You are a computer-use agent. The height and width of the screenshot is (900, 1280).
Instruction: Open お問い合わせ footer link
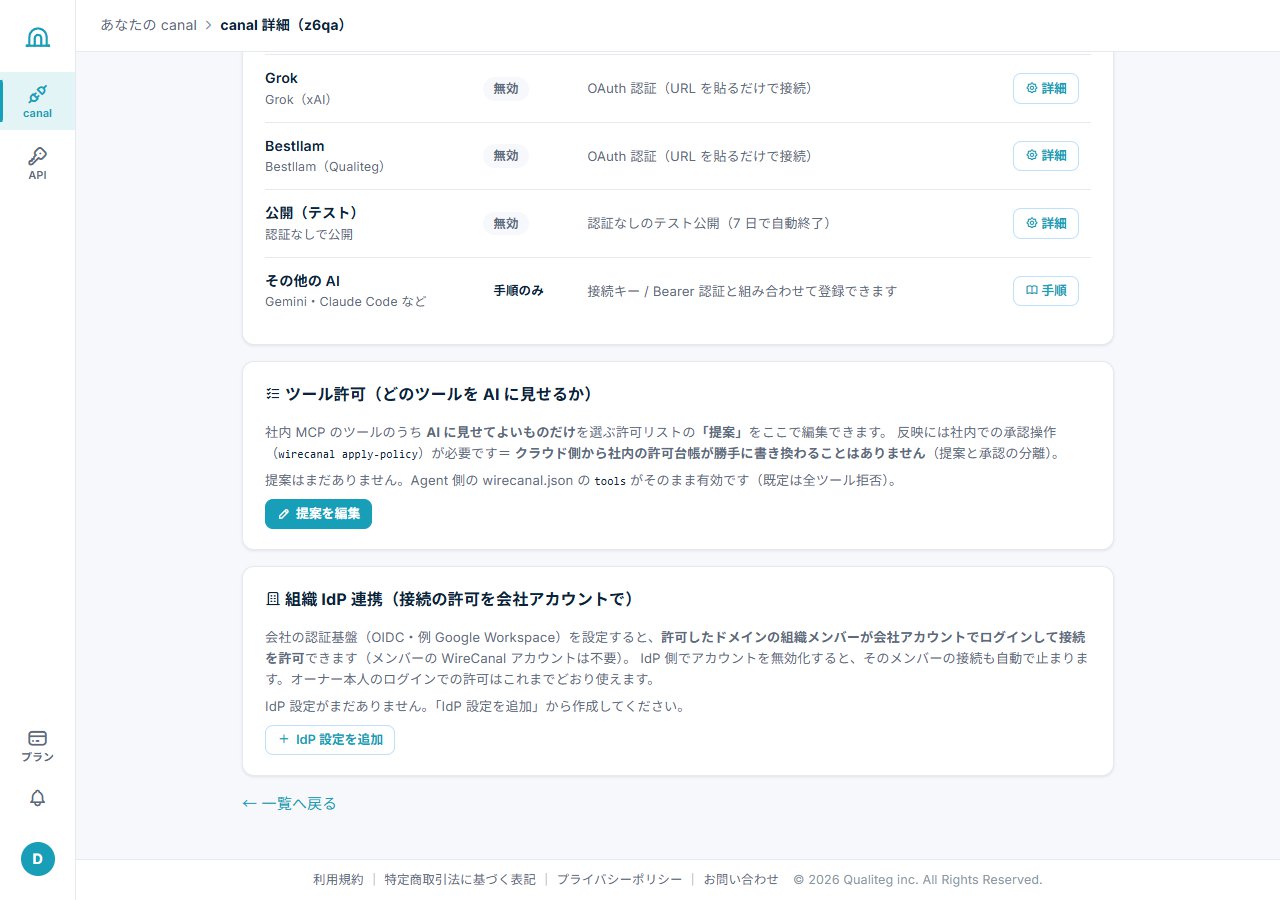[x=740, y=880]
